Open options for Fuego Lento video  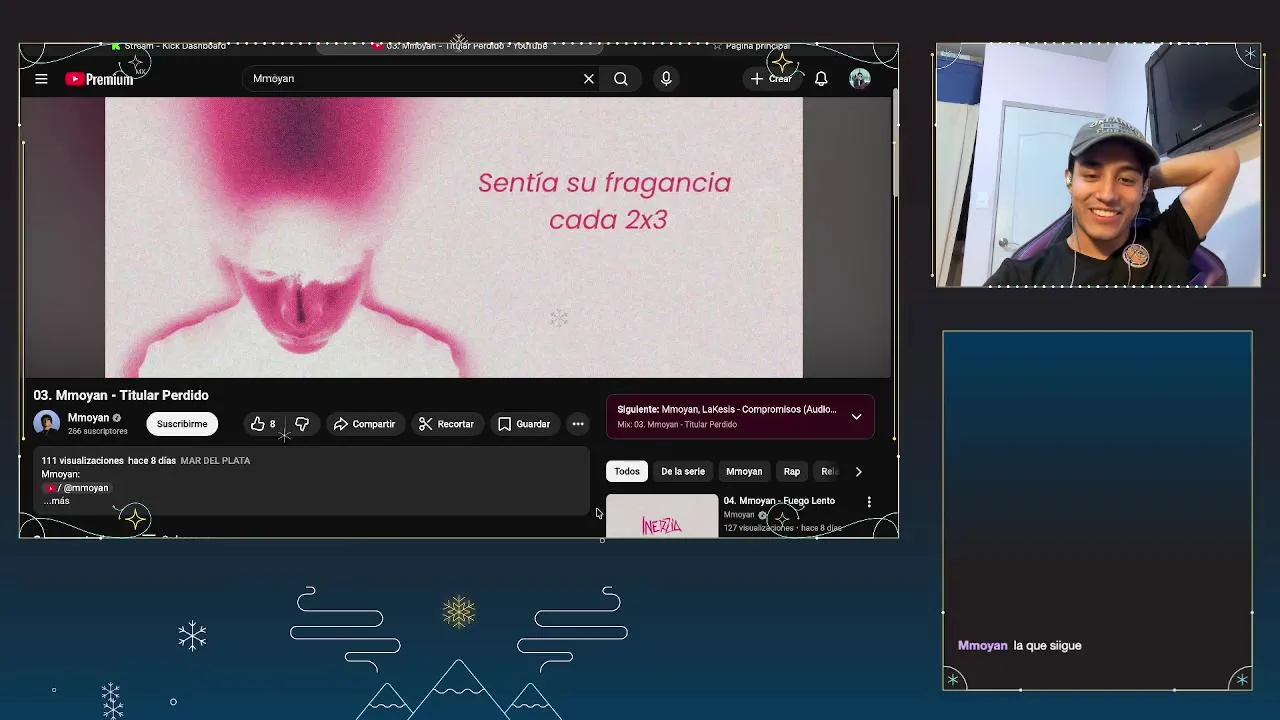coord(869,502)
